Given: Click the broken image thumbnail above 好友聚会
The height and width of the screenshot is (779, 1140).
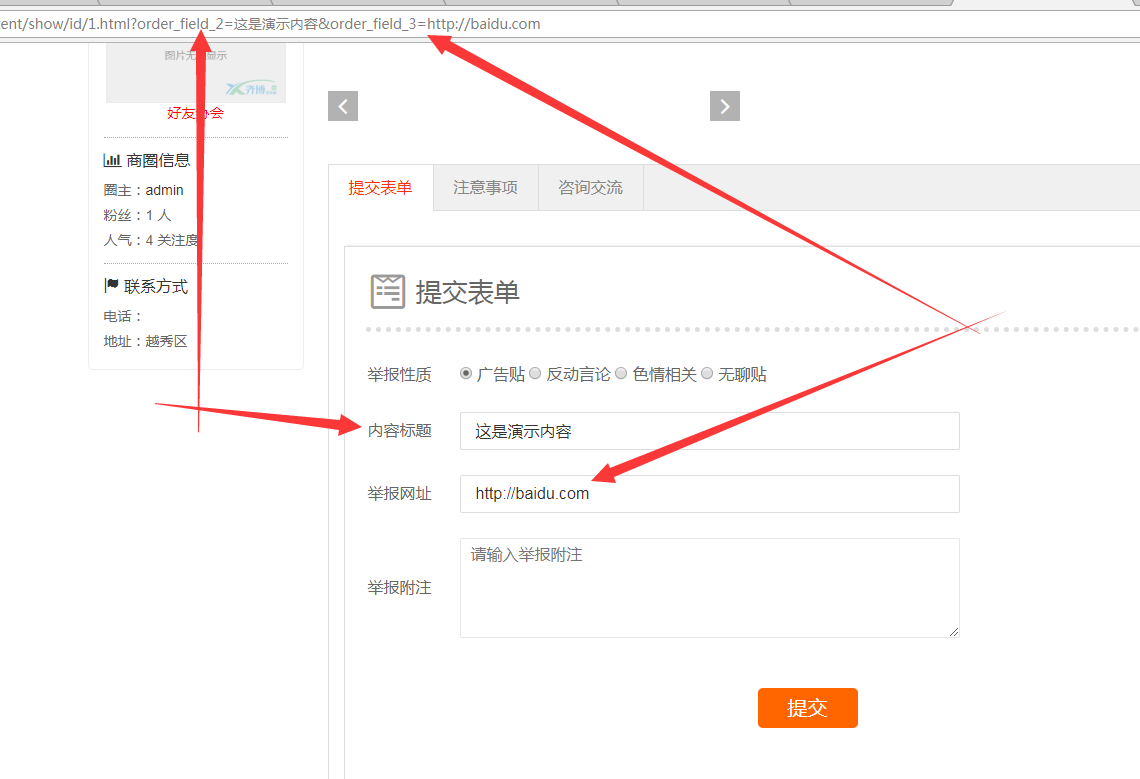Looking at the screenshot, I should click(195, 72).
